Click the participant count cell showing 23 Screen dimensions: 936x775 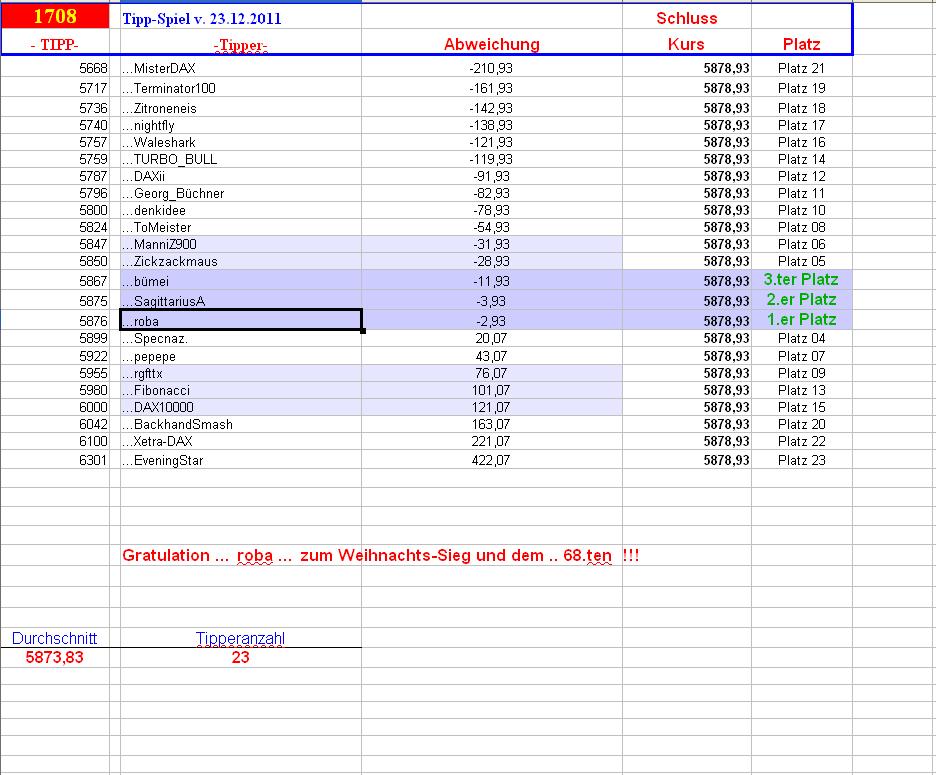tap(240, 658)
